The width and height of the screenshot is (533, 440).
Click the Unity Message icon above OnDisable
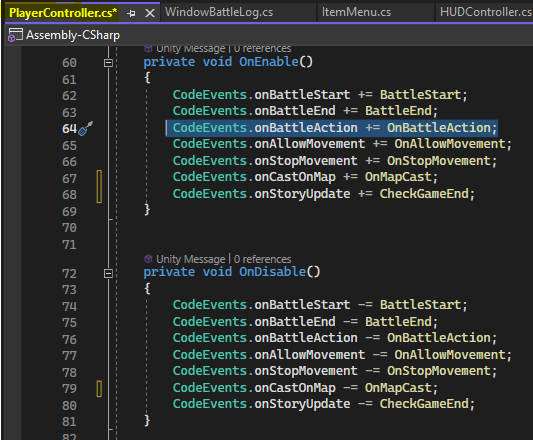(148, 259)
